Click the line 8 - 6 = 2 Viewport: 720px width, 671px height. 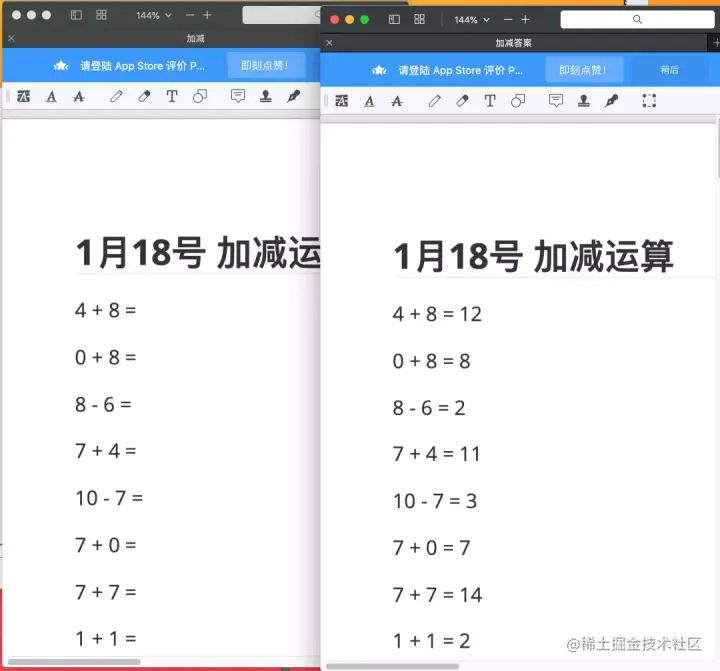coord(429,408)
